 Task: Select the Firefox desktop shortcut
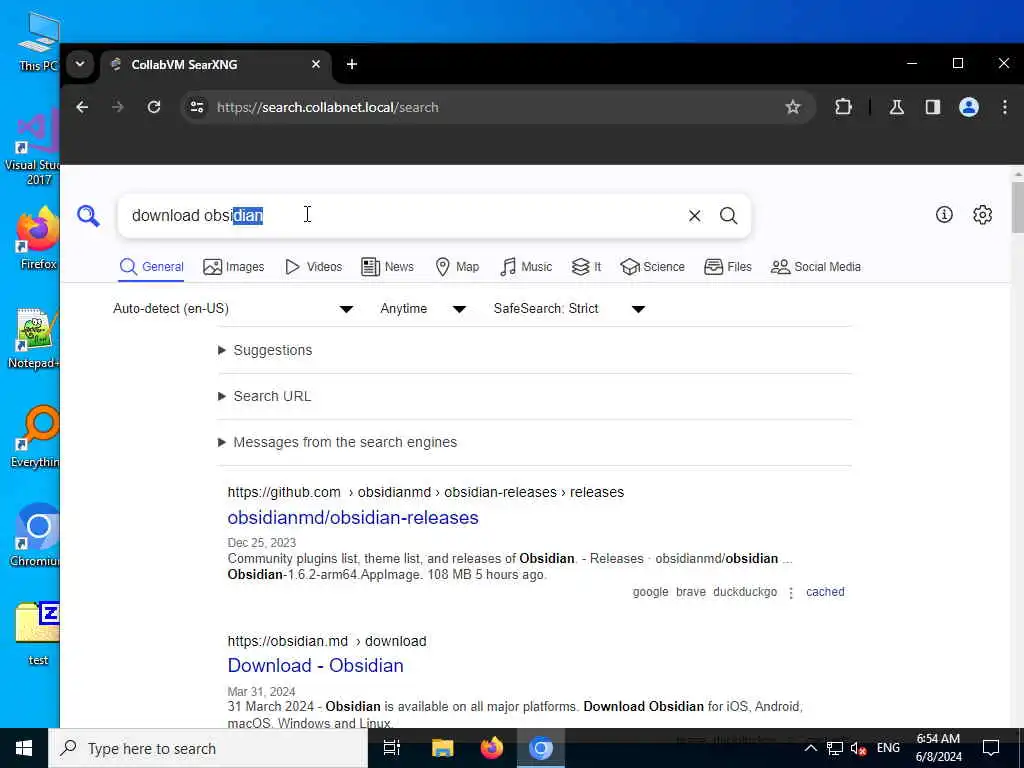(36, 236)
